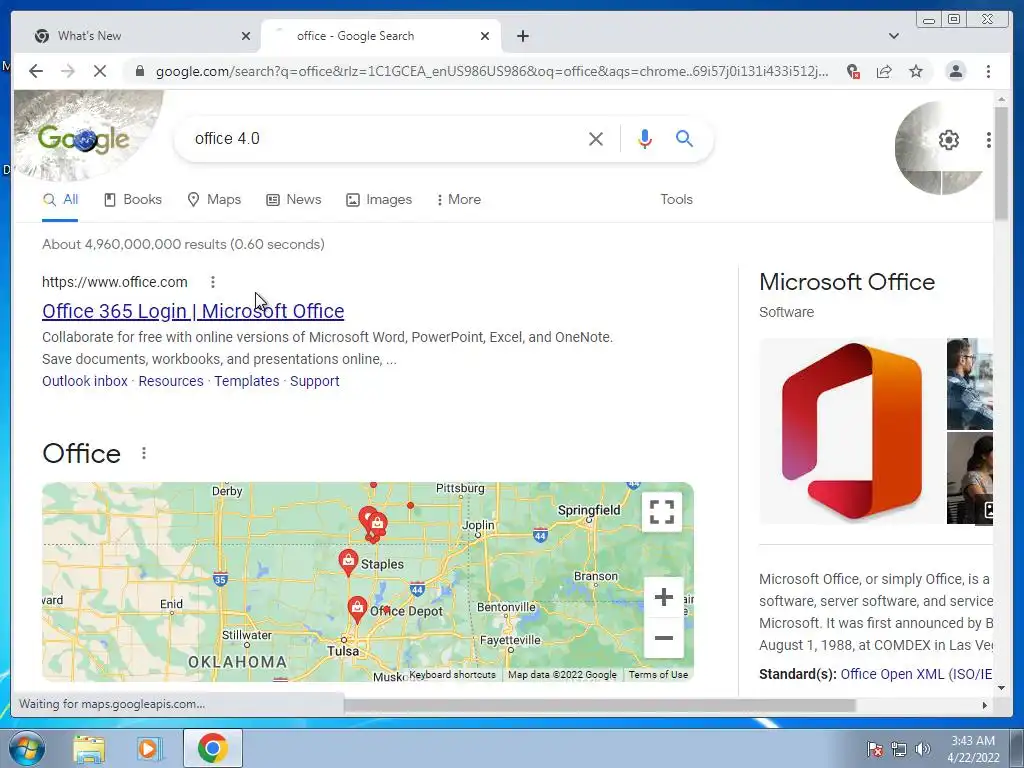
Task: Open options next to Office map heading
Action: pos(144,453)
